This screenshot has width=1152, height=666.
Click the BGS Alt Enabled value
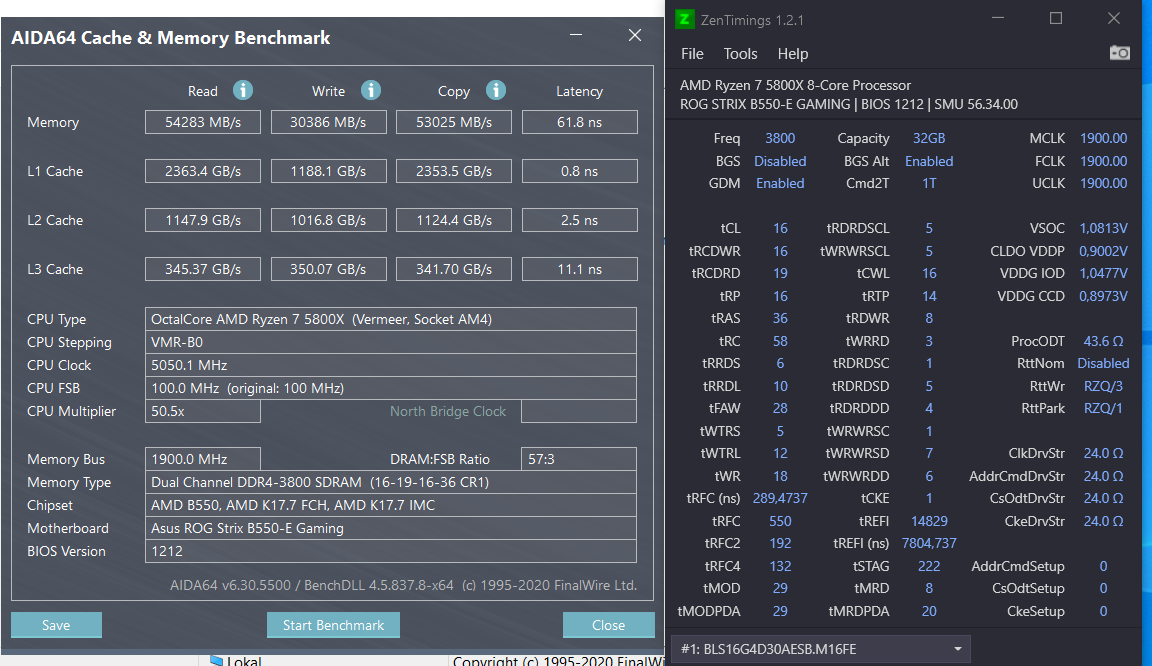(929, 161)
